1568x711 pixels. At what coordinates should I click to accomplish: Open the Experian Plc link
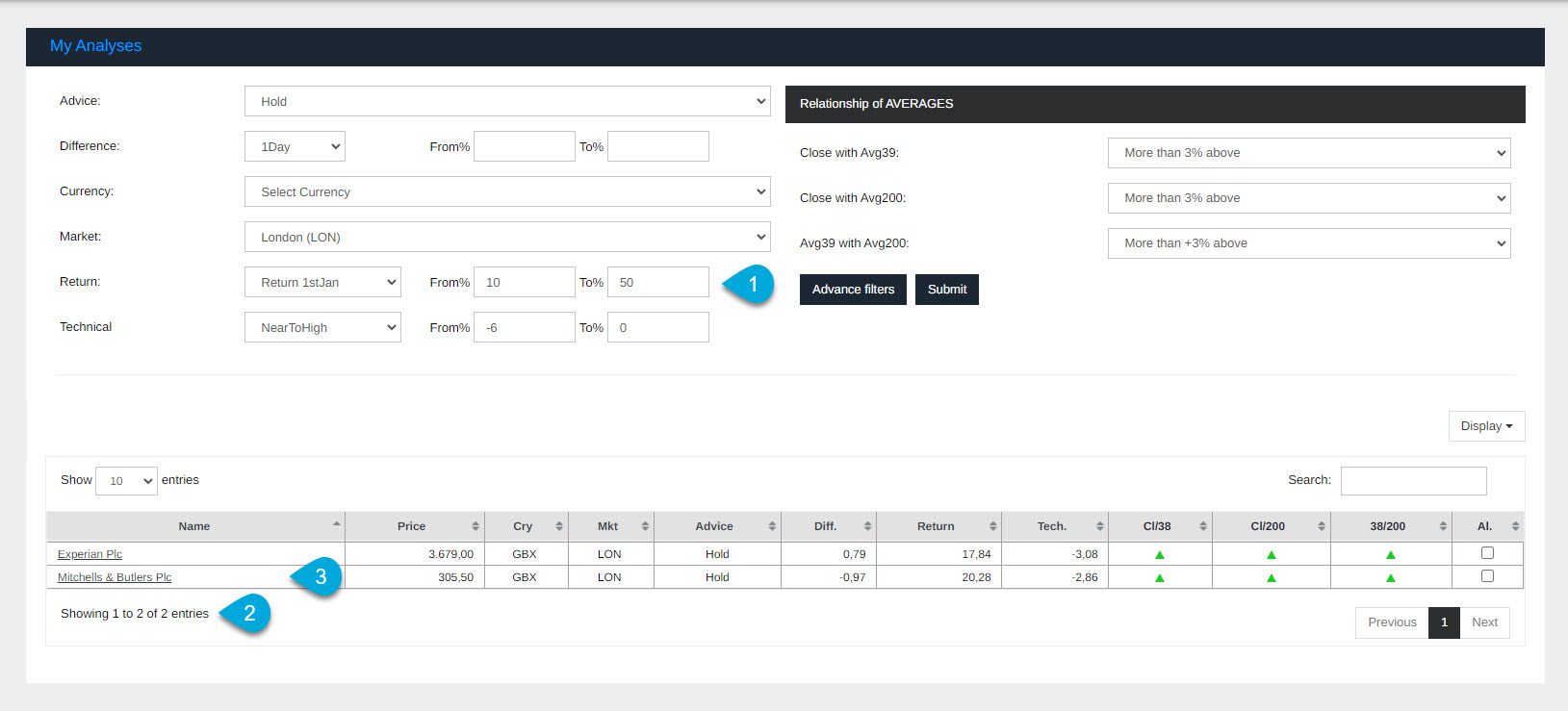point(90,554)
